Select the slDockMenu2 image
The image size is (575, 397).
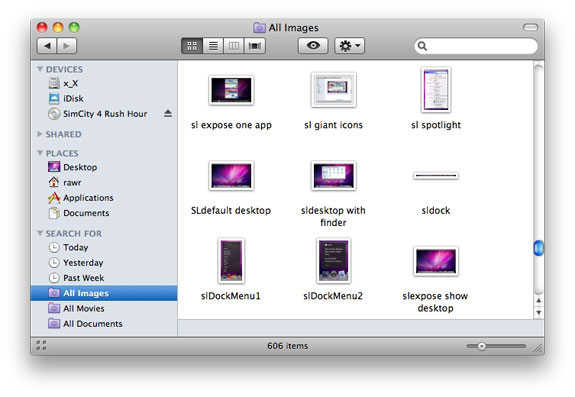click(333, 261)
